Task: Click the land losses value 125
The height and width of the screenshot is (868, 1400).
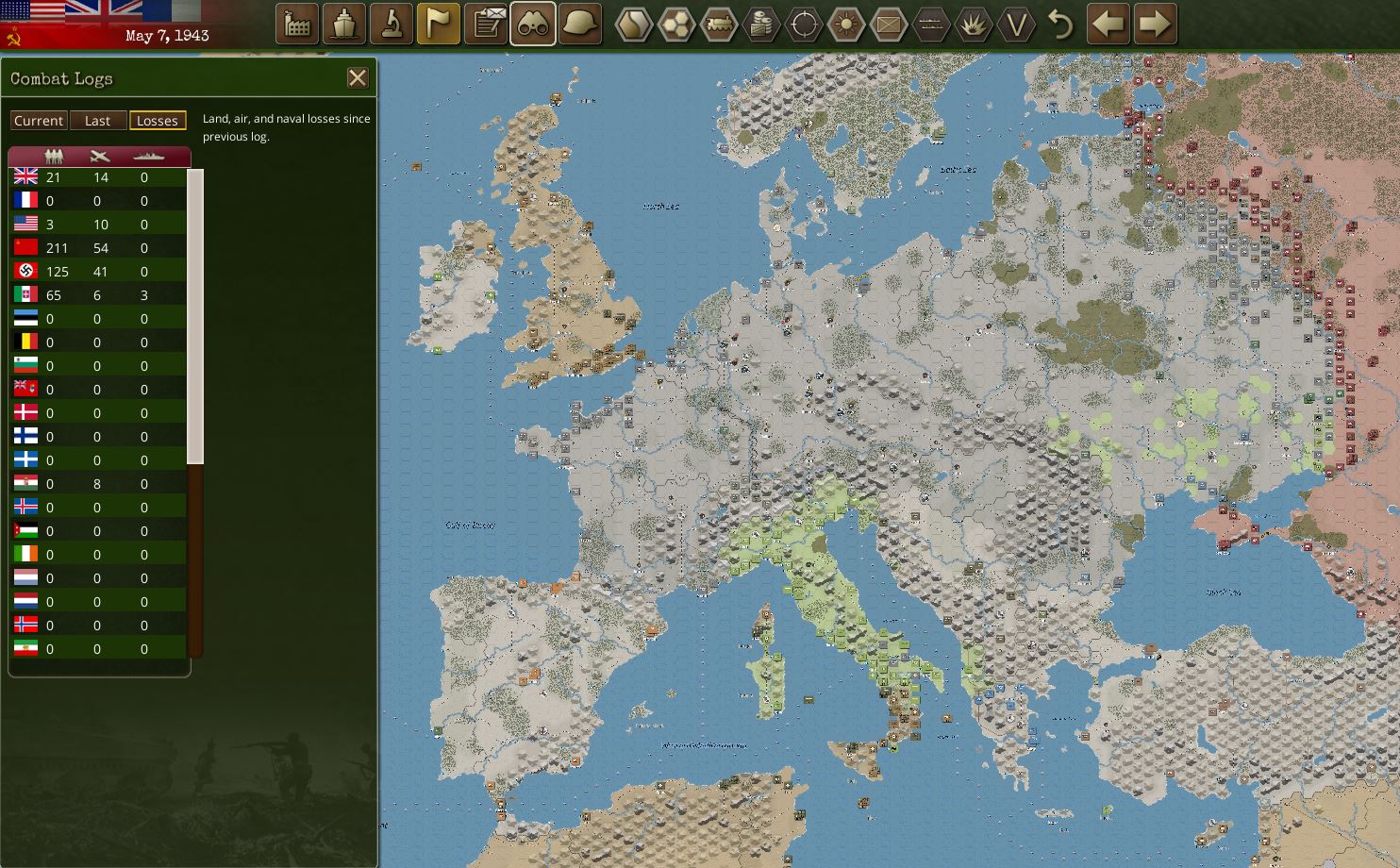Action: 57,272
